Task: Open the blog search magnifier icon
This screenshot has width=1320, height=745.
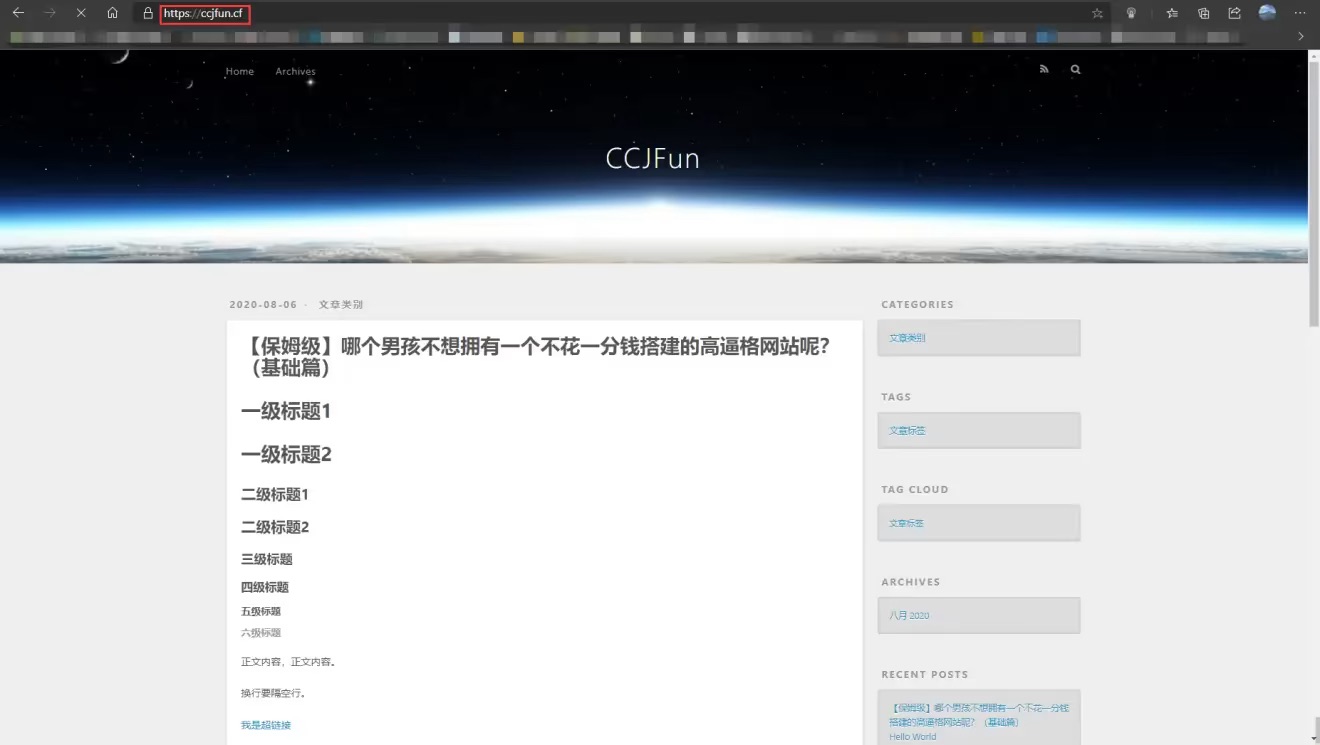Action: [x=1075, y=69]
